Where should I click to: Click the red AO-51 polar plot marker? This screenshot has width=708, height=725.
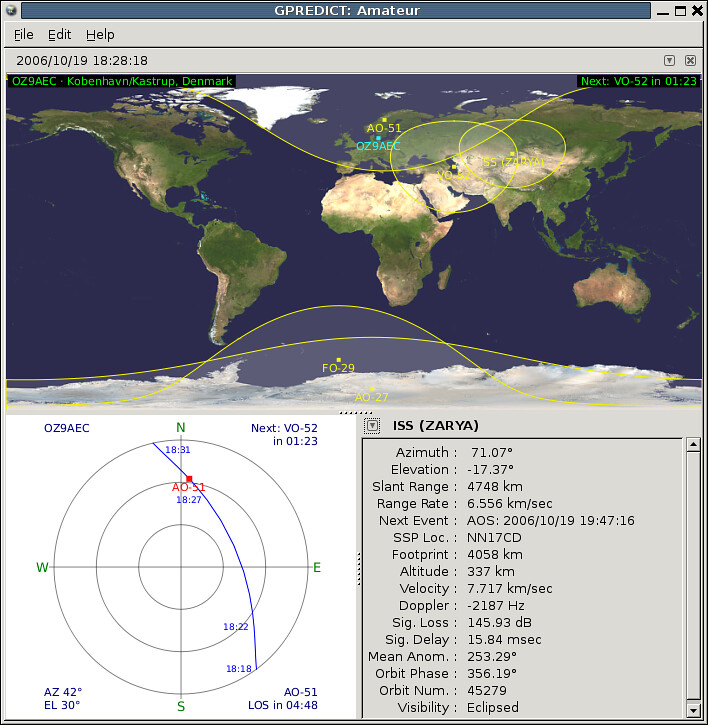coord(189,479)
